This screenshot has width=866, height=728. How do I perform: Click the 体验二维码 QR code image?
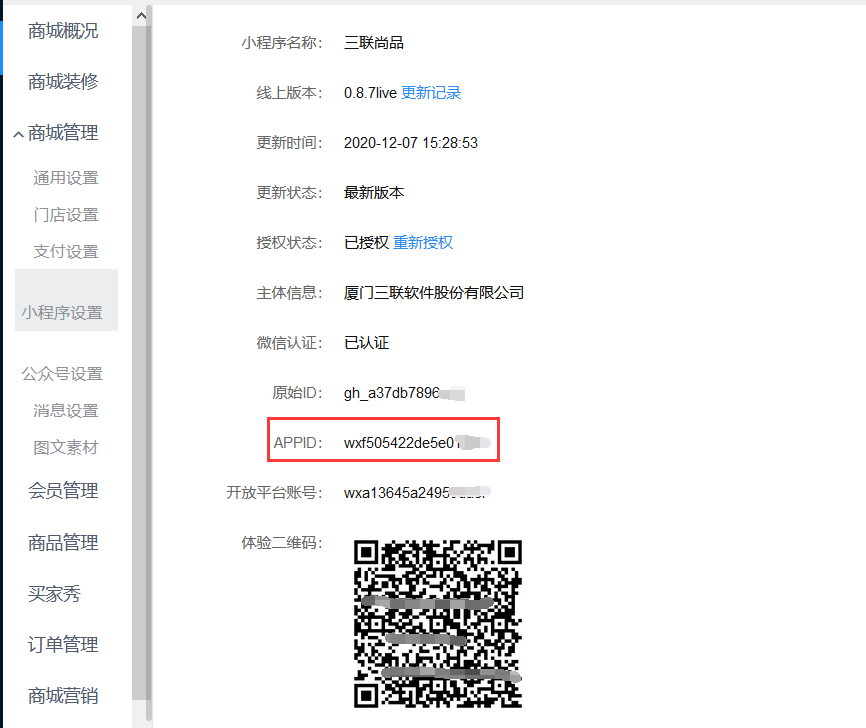pyautogui.click(x=437, y=624)
